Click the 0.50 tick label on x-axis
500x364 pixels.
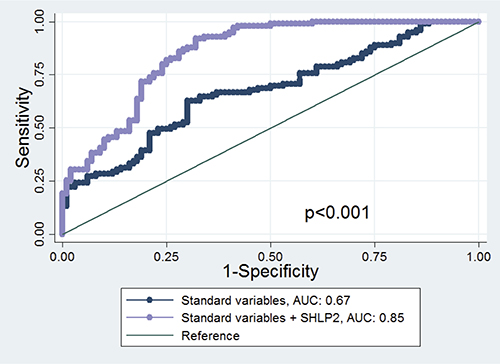pyautogui.click(x=270, y=257)
